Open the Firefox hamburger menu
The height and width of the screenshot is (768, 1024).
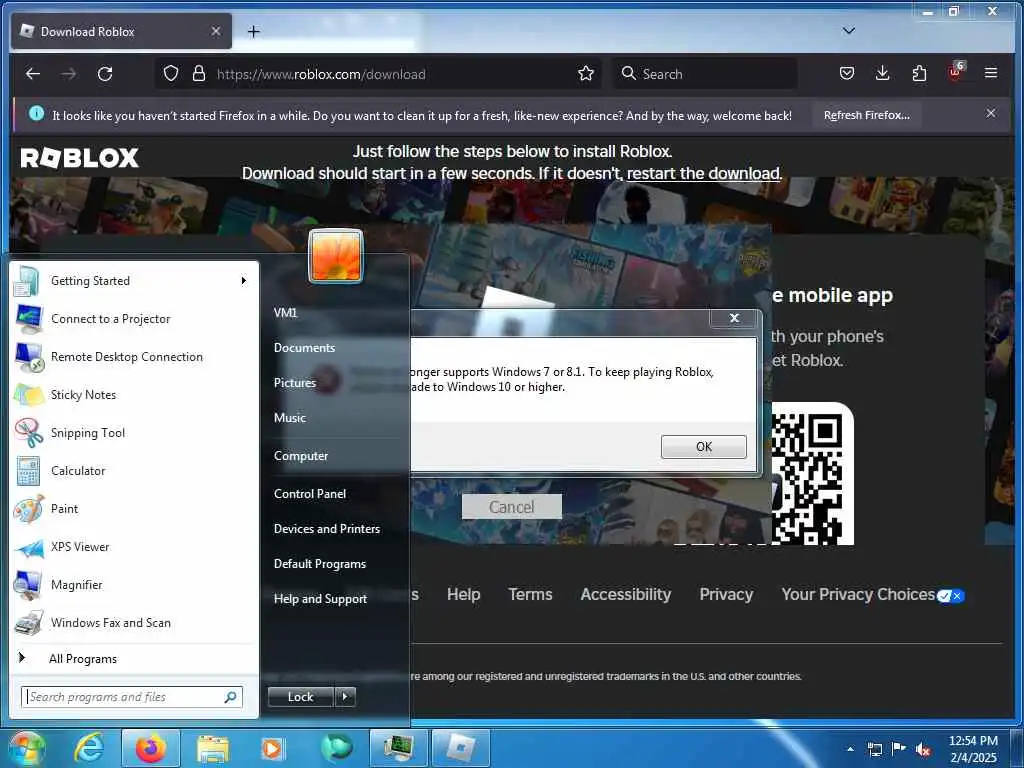[991, 73]
